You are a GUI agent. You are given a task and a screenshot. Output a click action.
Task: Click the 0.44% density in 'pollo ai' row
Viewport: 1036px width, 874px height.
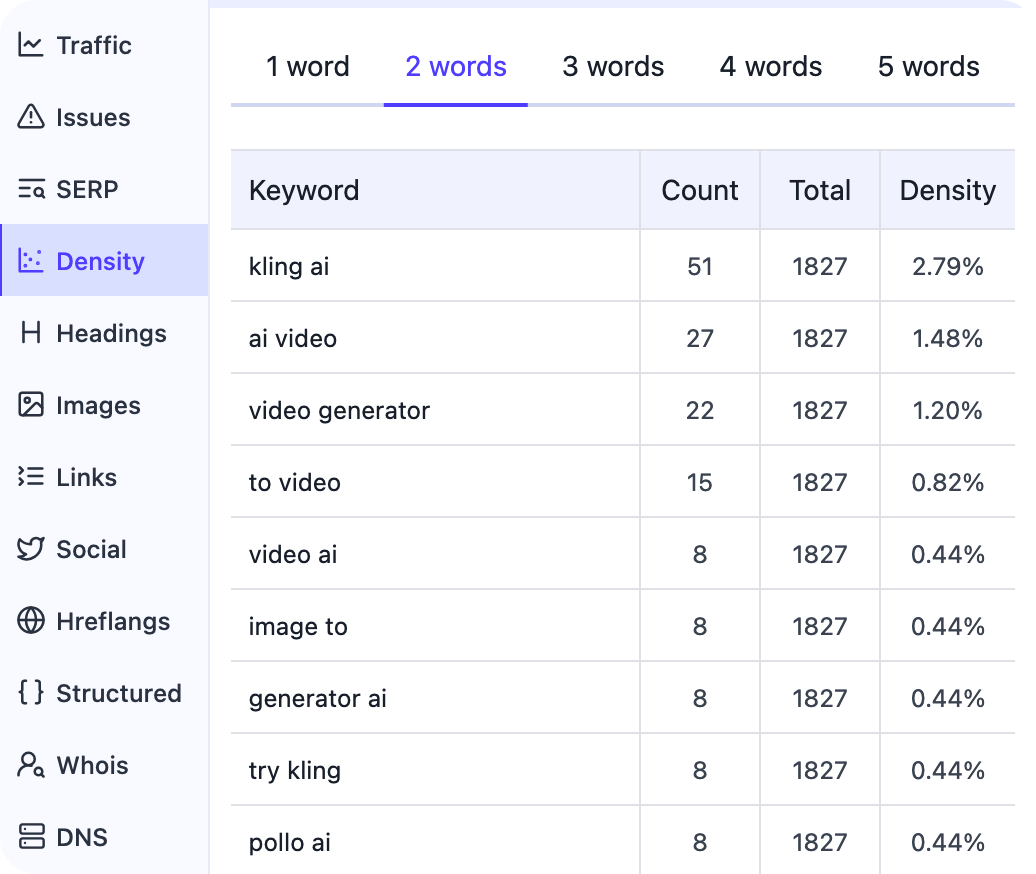[947, 843]
